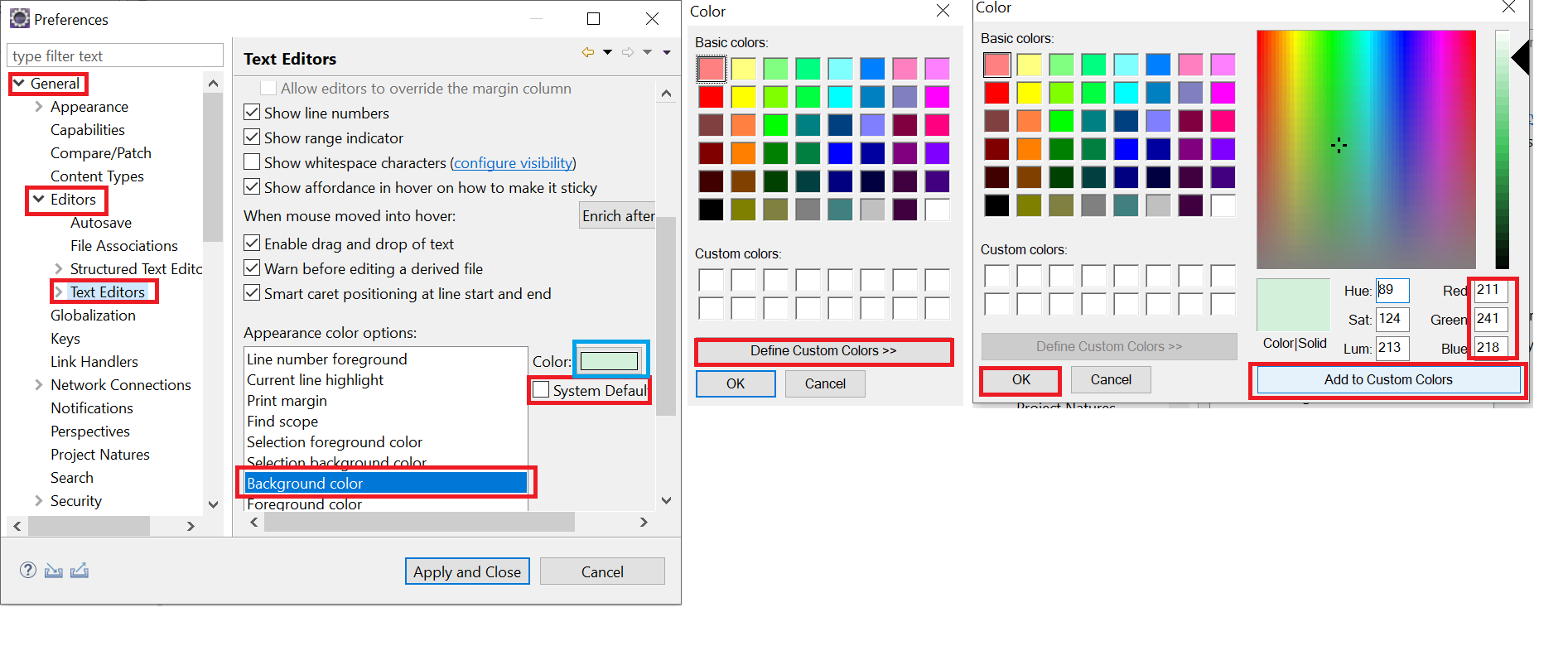
Task: Pick the white swatch in expanded Color dialog
Action: tap(1223, 205)
